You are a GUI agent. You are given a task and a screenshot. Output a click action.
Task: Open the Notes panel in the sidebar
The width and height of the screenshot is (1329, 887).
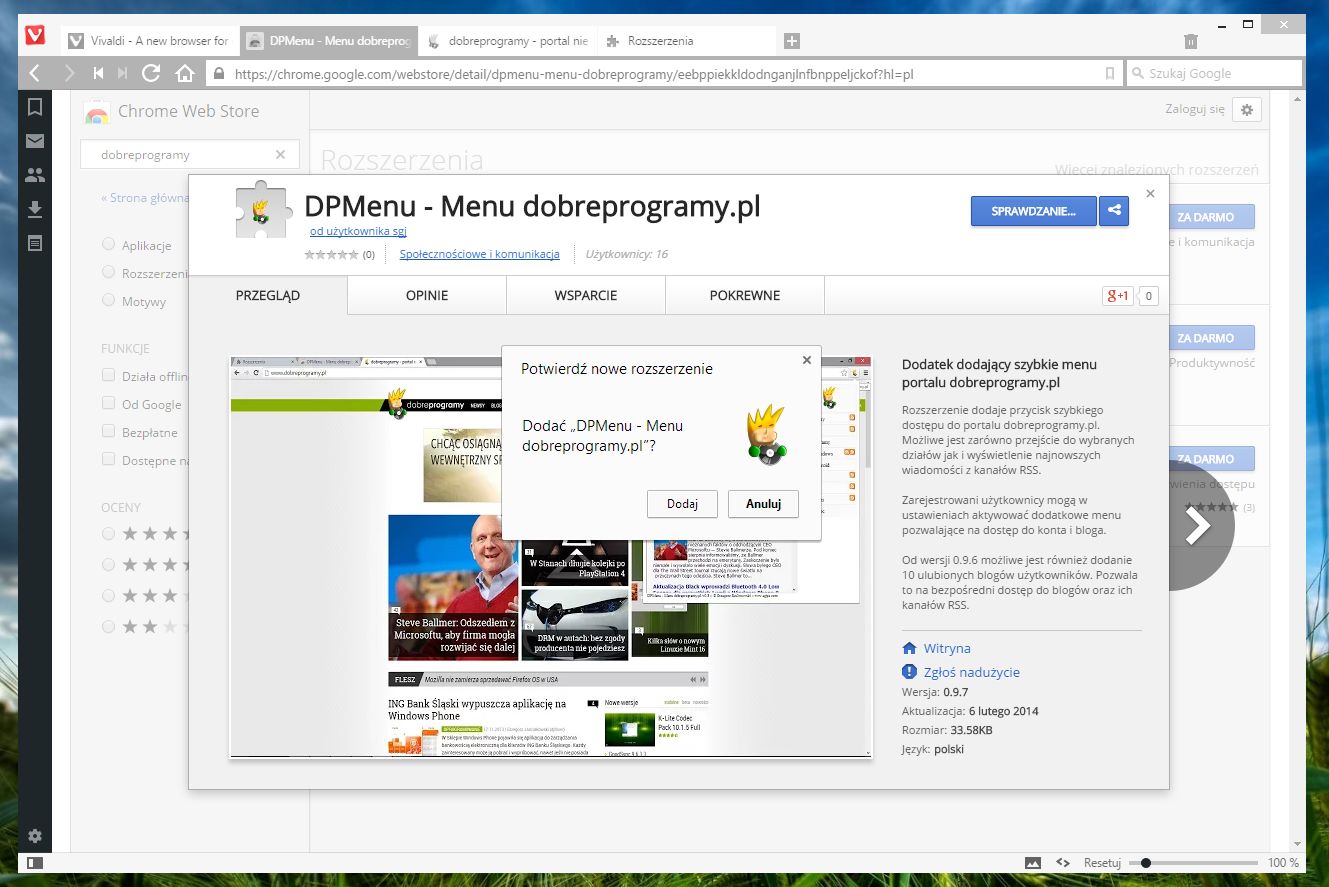click(x=35, y=241)
